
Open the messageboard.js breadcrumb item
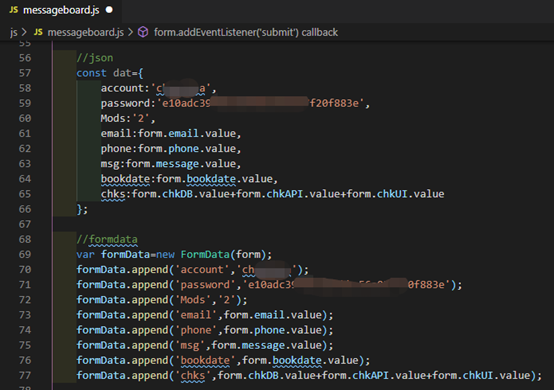(x=86, y=32)
